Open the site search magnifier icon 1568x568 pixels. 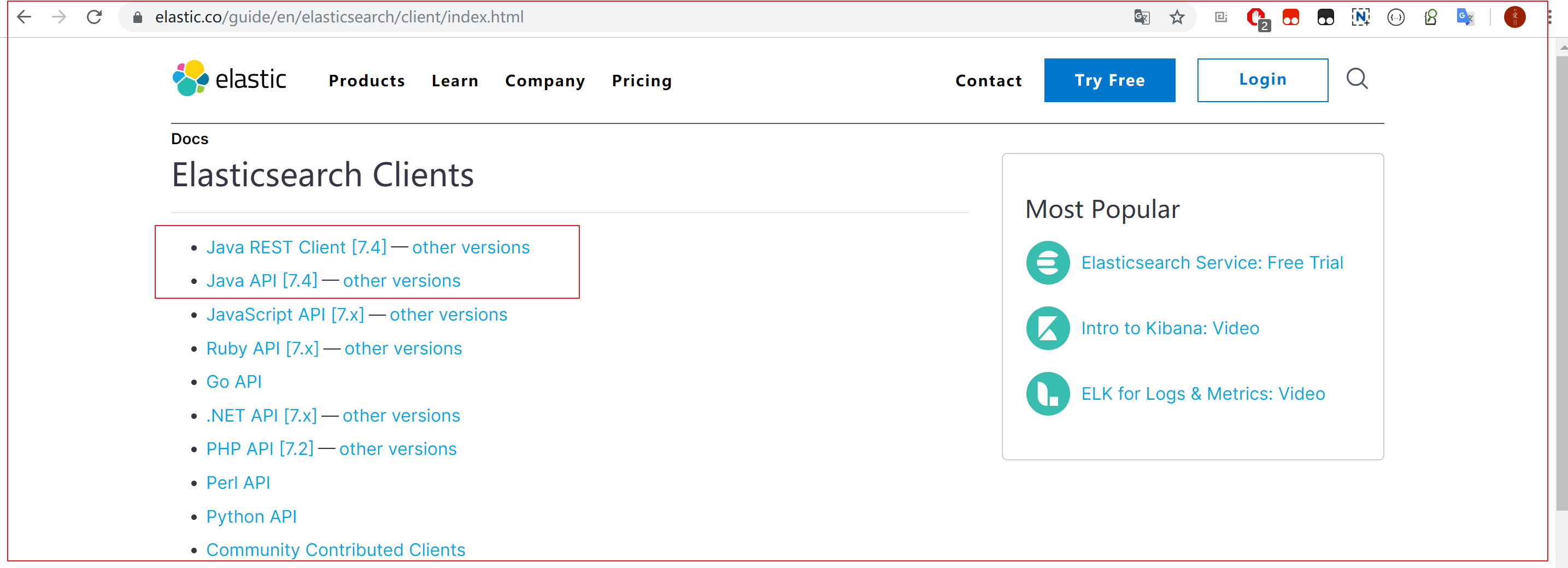(1357, 79)
